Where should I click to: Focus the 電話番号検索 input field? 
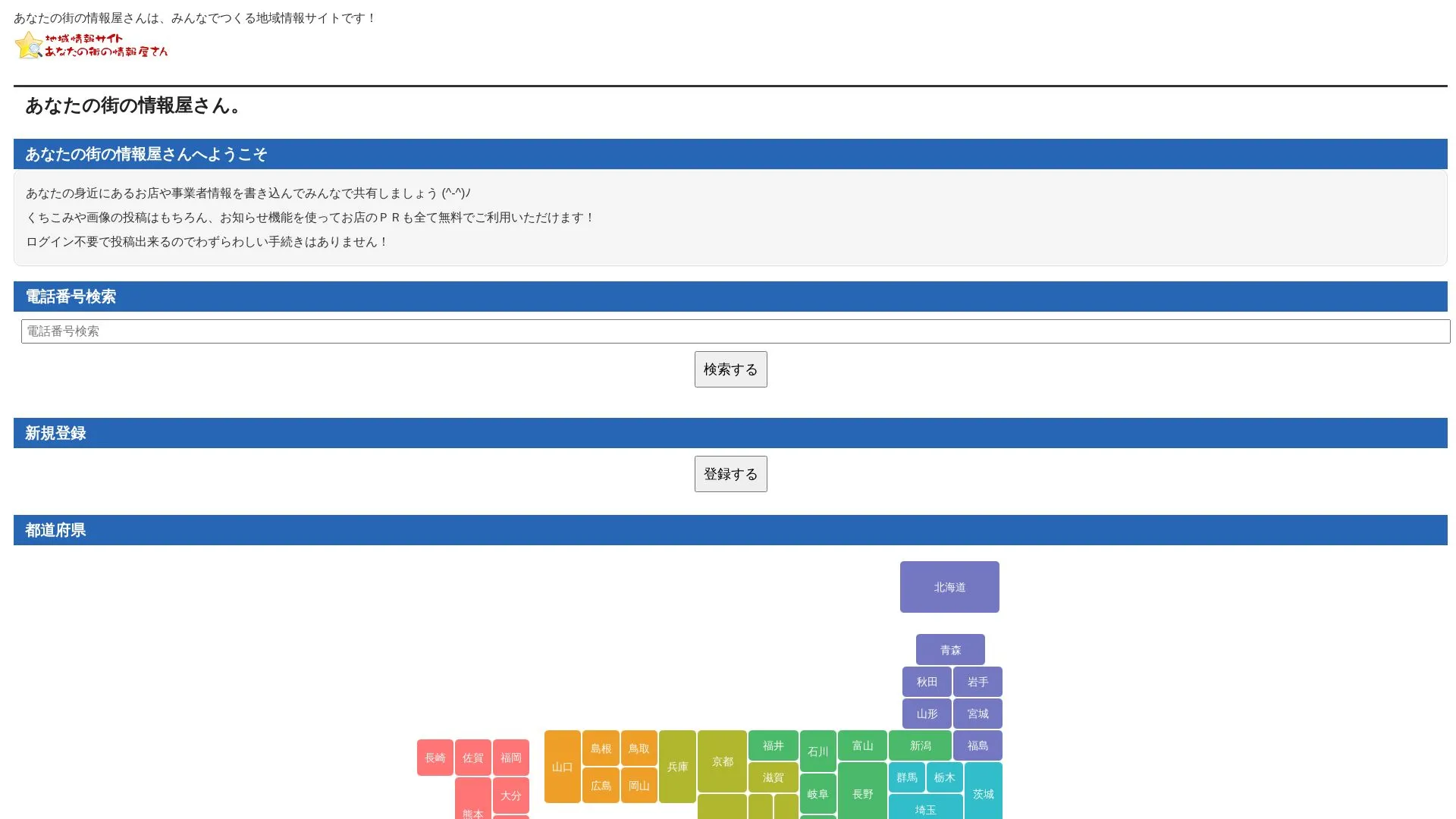click(x=736, y=331)
